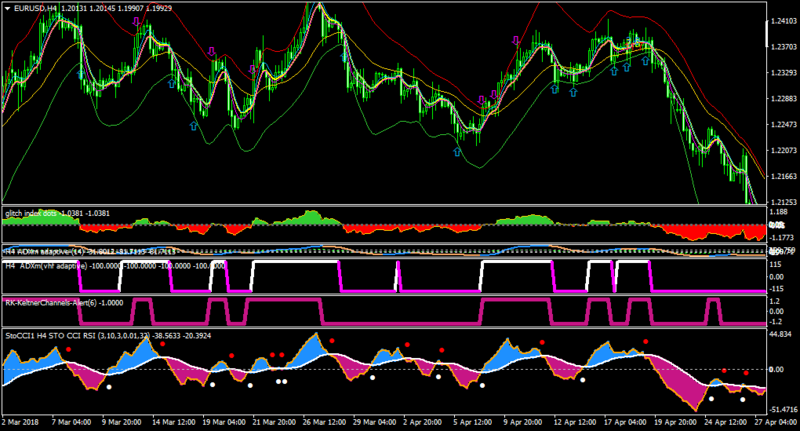This screenshot has width=800, height=431.
Task: Click the '12 Apr 12:00' time label
Action: pos(575,422)
